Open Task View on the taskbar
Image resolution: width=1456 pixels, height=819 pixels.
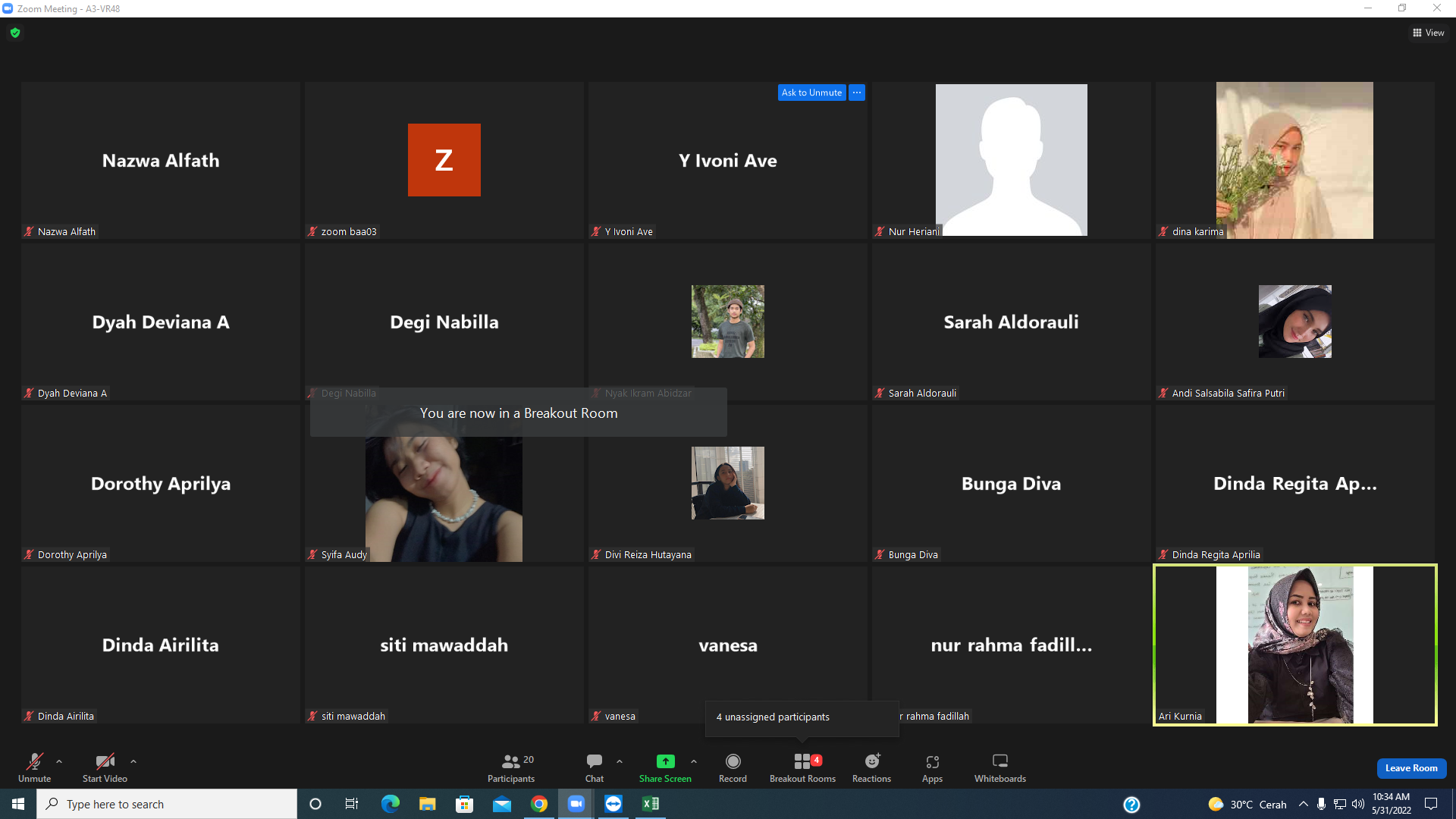(352, 804)
